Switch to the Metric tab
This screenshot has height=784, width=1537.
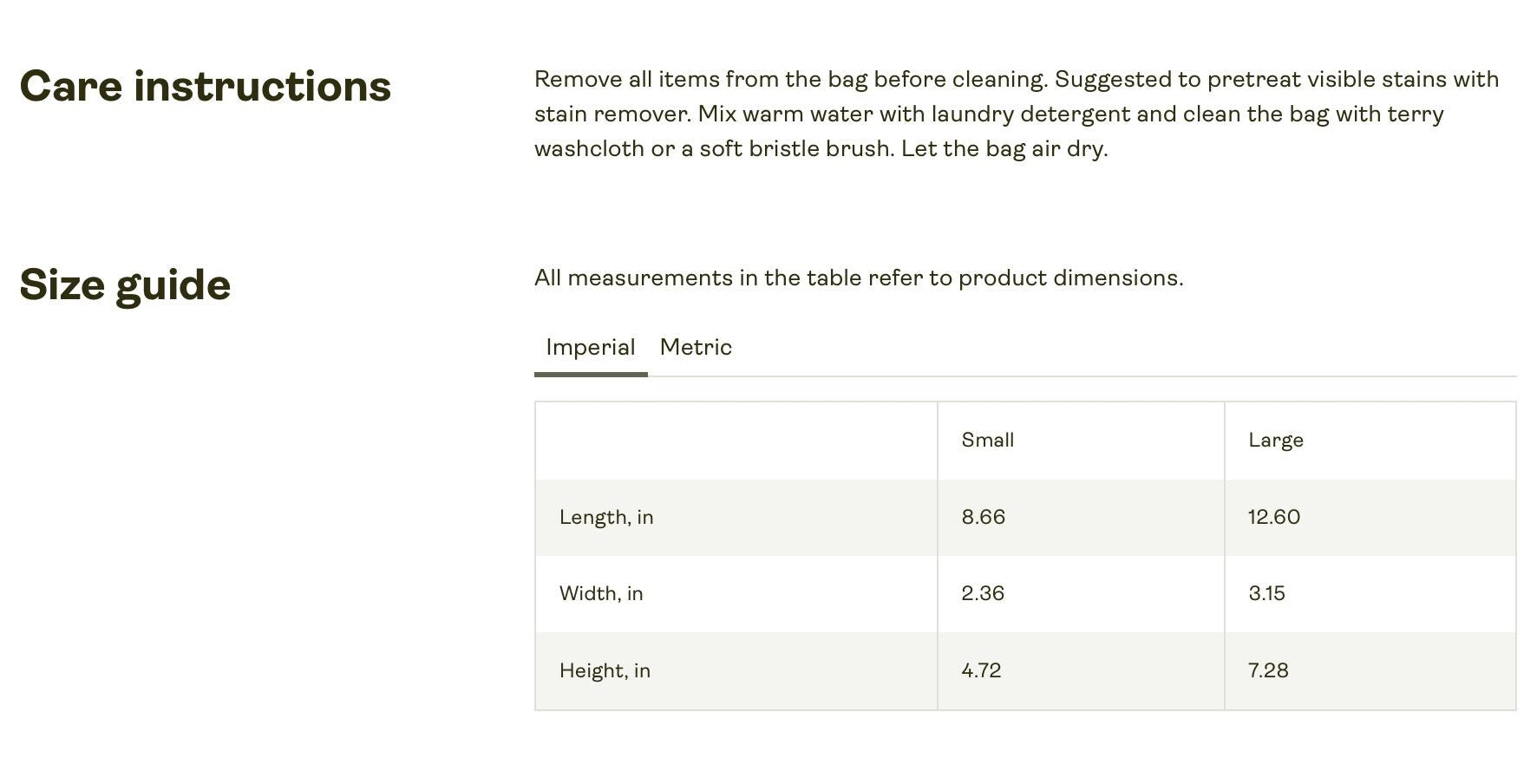pos(696,348)
